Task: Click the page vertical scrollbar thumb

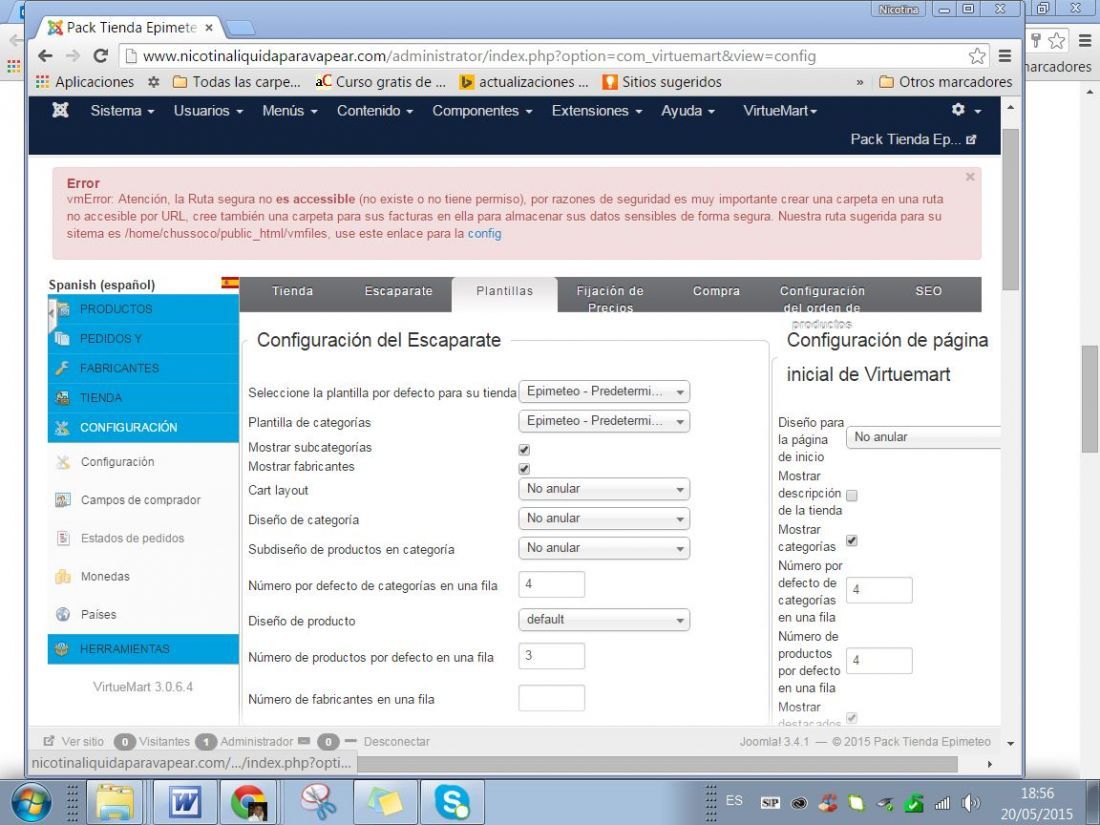Action: click(x=1010, y=209)
